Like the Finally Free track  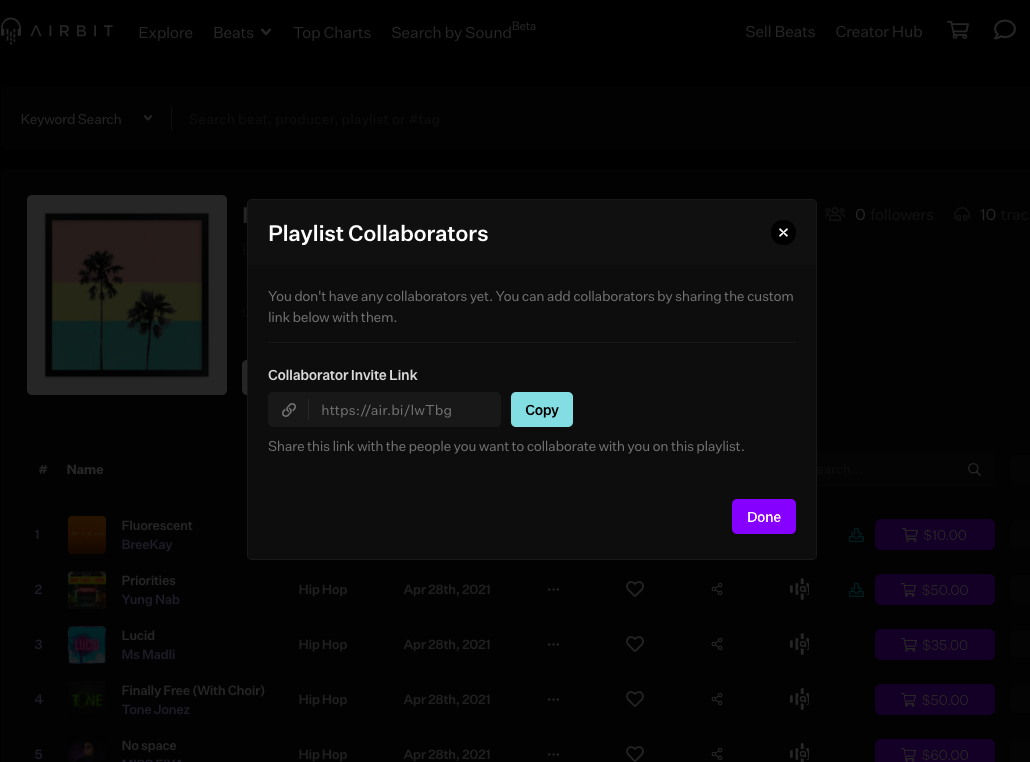(635, 700)
